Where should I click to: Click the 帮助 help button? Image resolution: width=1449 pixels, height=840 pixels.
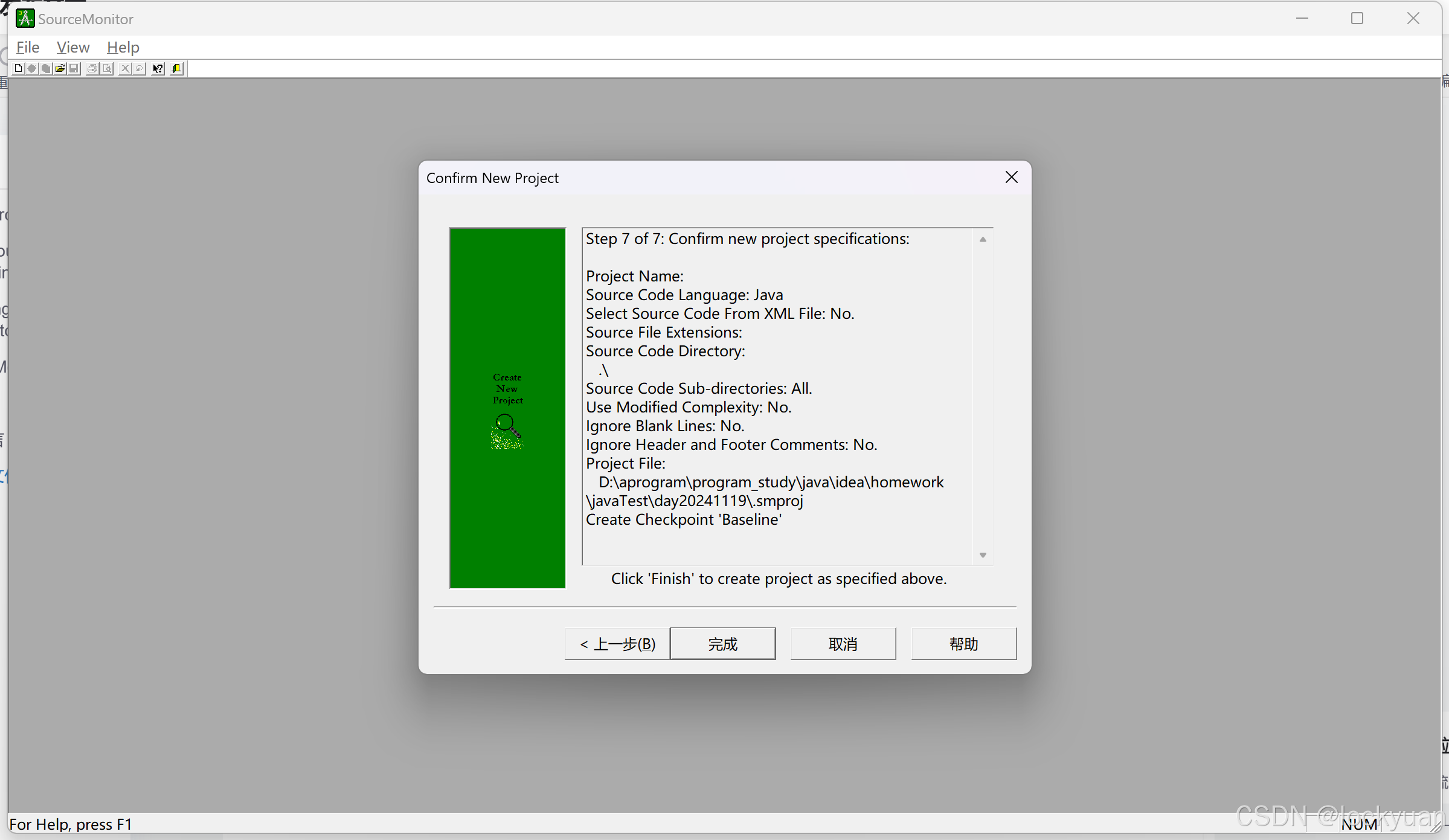pos(963,644)
